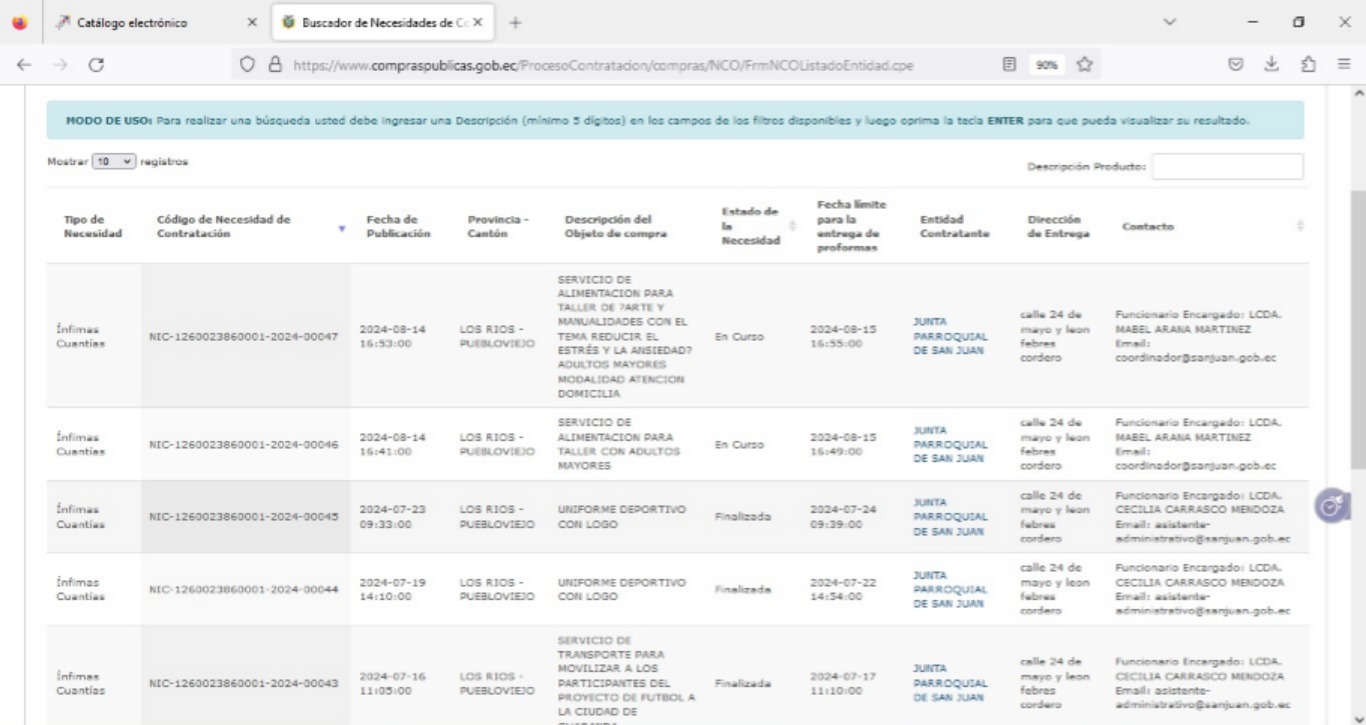Click the Descripción Producto search field
1366x725 pixels.
point(1227,166)
